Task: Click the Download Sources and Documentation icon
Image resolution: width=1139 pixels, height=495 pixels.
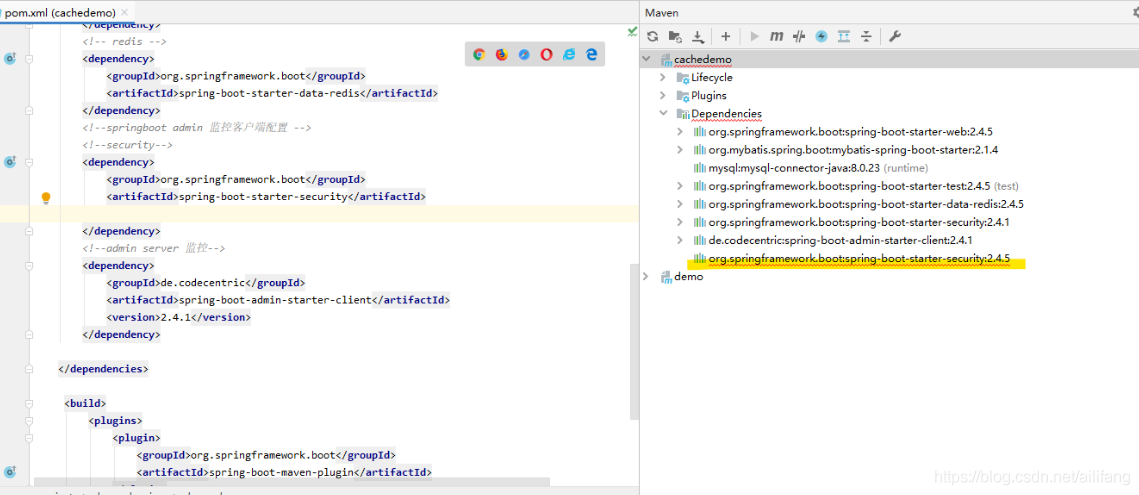Action: point(699,36)
